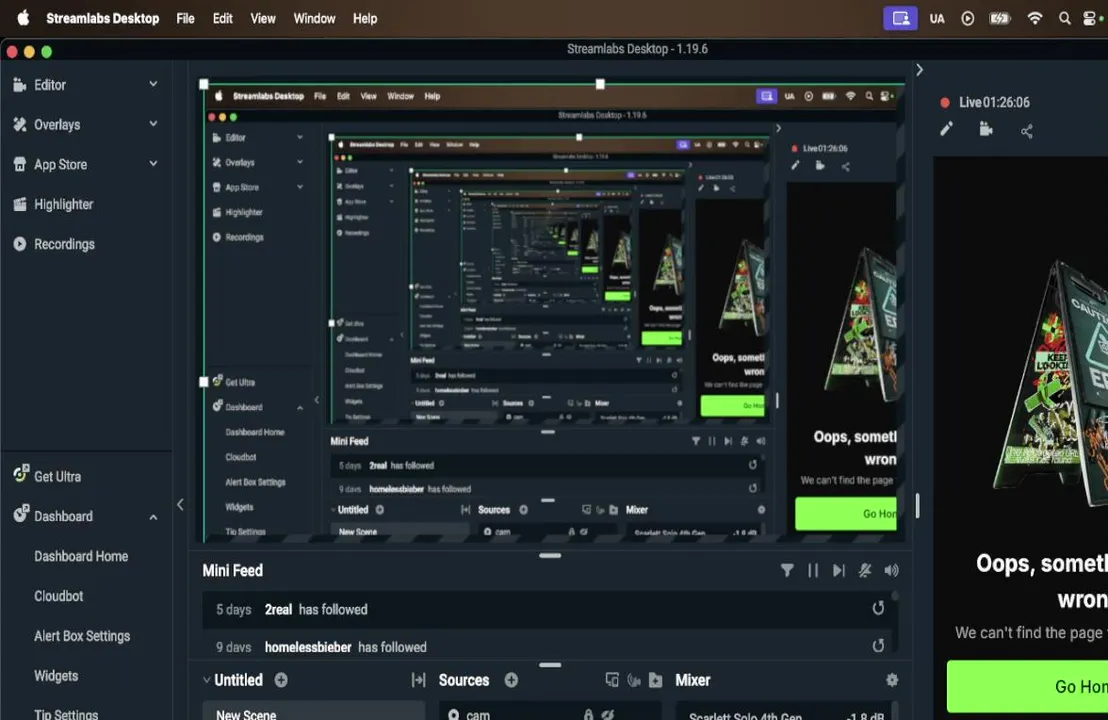
Task: Open the Help menu in the top macOS menu bar
Action: coord(365,18)
